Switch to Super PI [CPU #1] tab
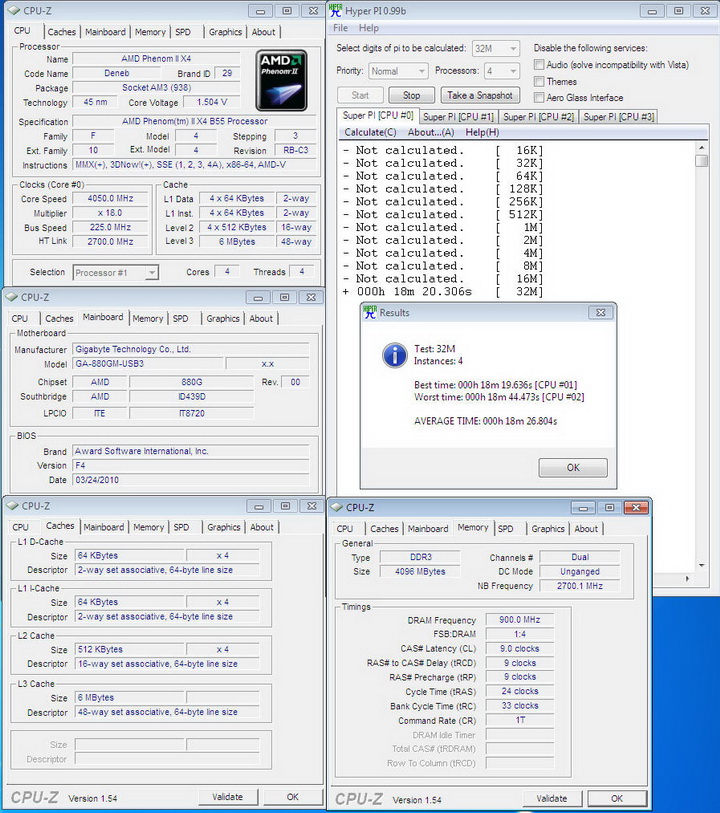 click(x=458, y=117)
